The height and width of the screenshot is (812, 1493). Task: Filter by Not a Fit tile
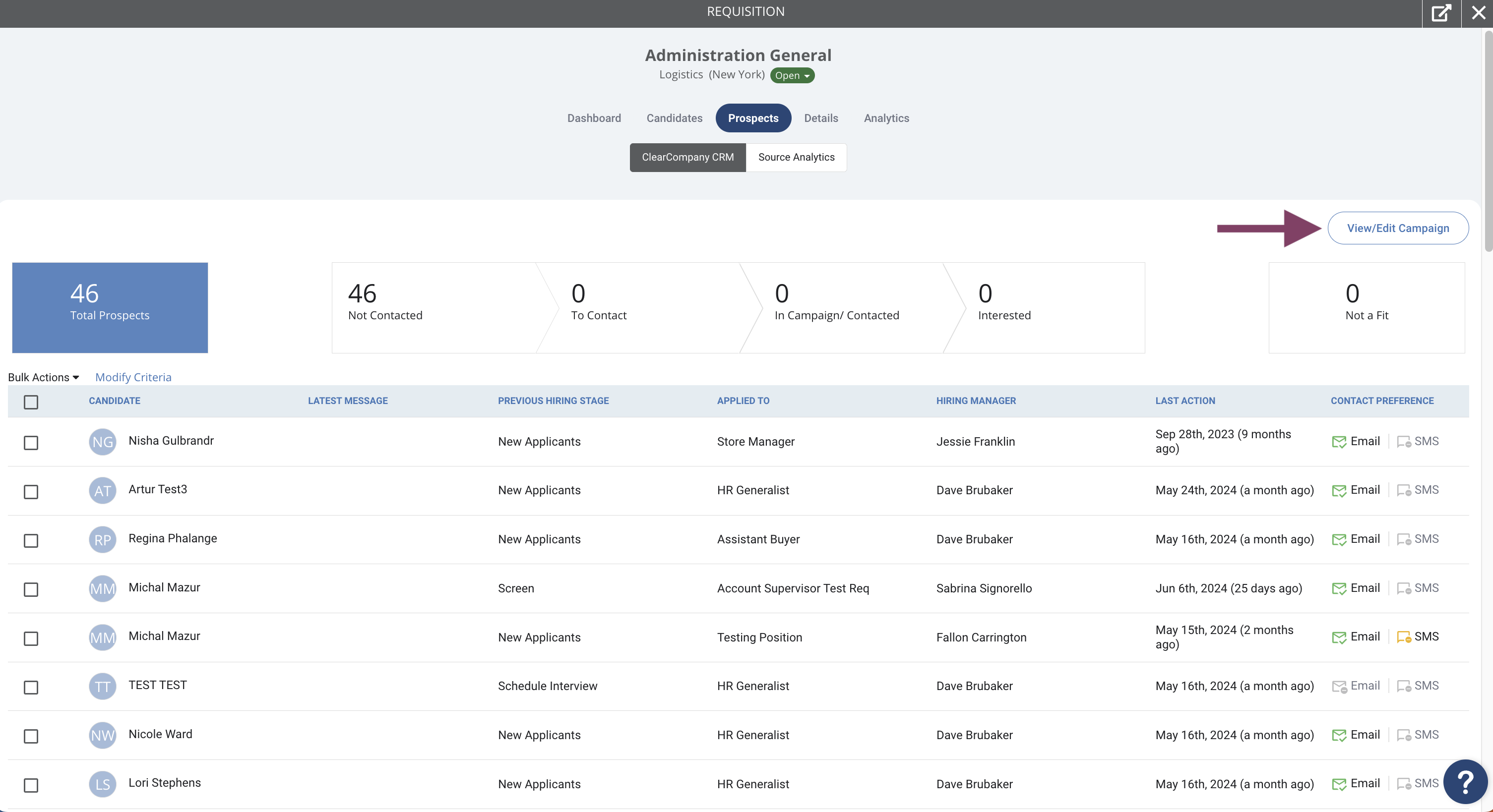[x=1367, y=308]
